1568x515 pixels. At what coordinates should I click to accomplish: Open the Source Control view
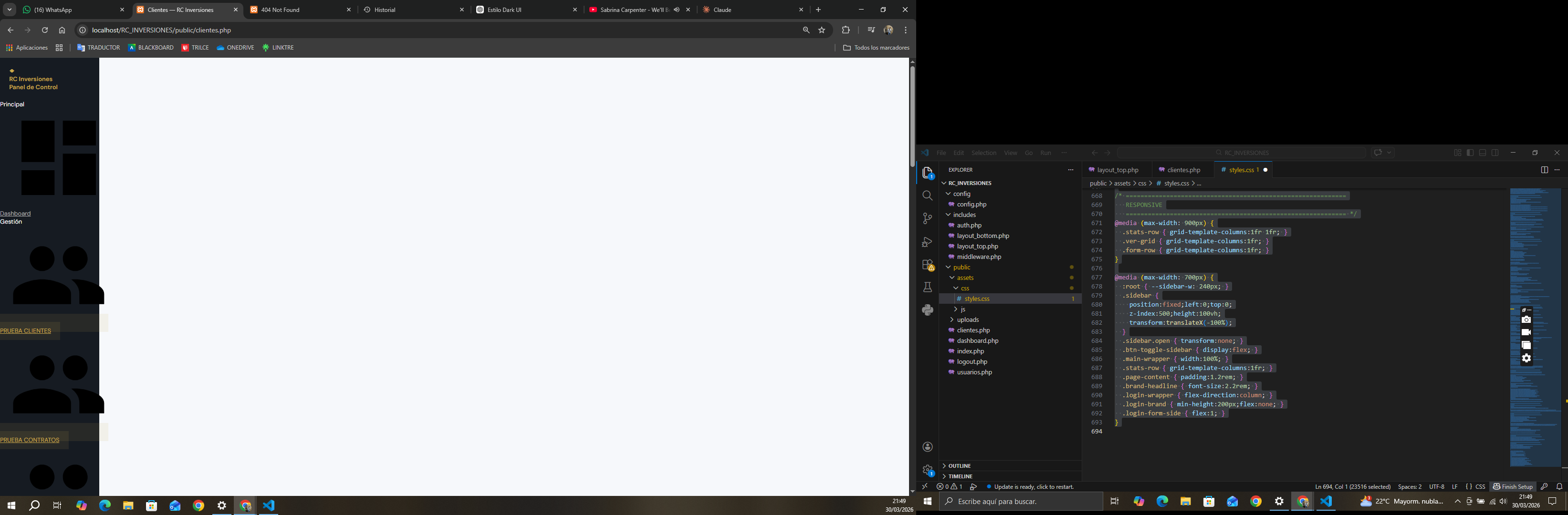tap(927, 218)
